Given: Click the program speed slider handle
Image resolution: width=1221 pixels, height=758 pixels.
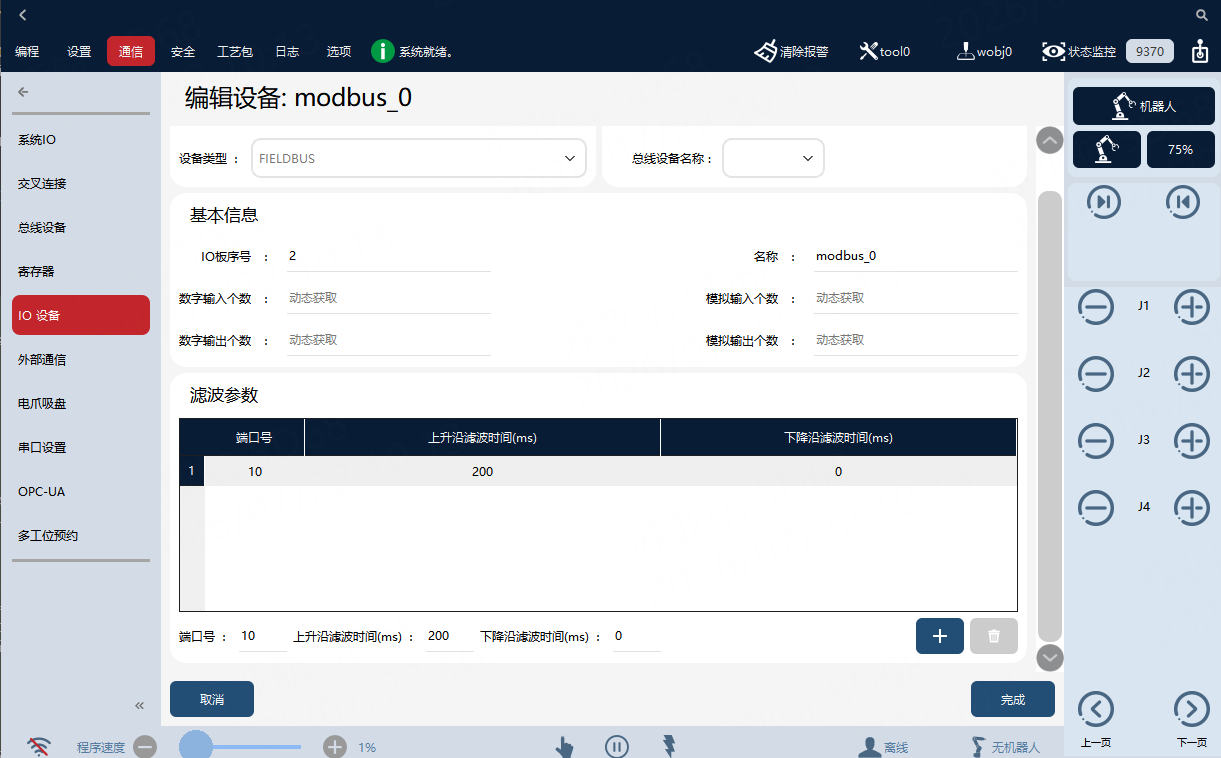Looking at the screenshot, I should click(x=196, y=746).
